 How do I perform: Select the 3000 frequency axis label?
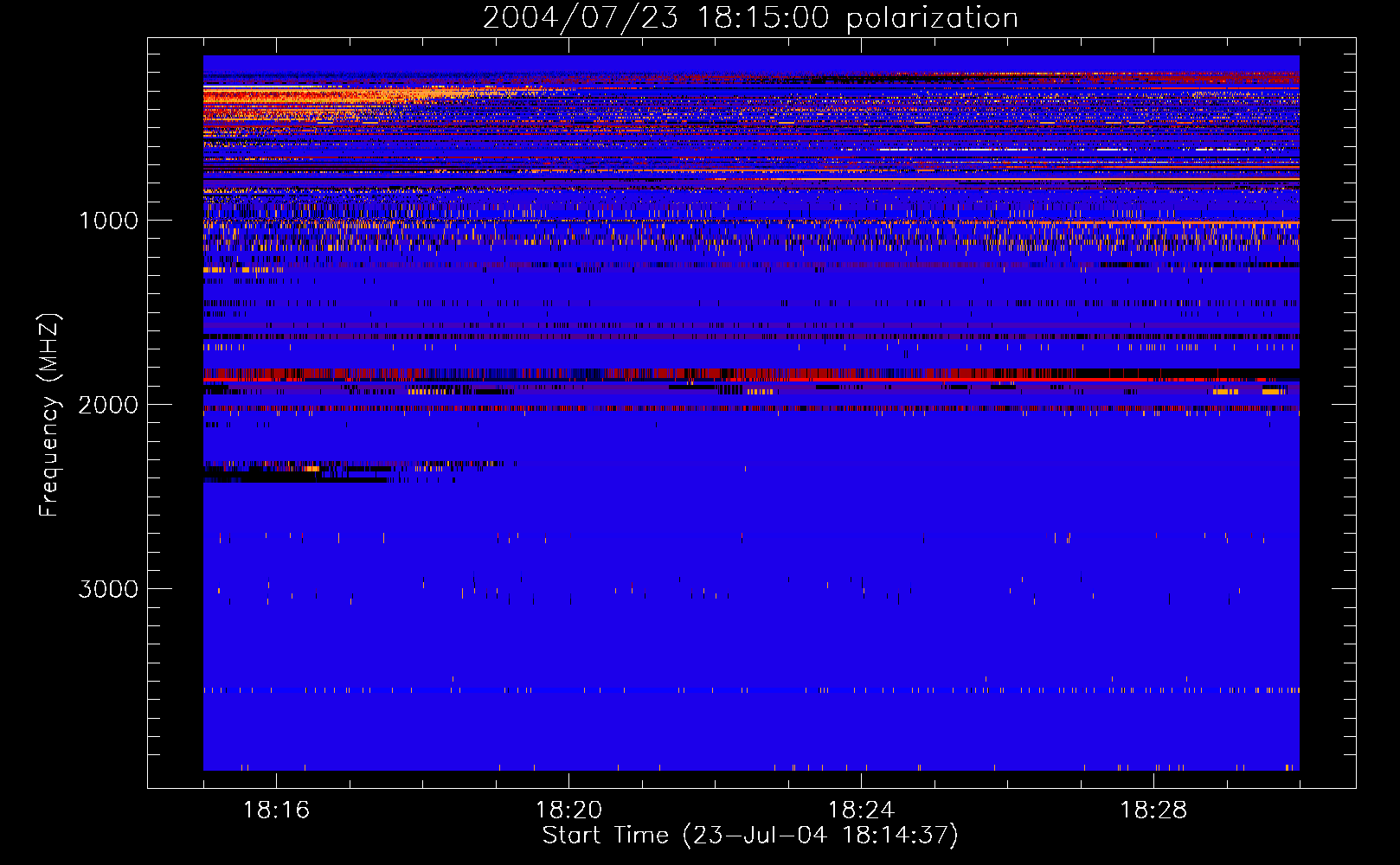[108, 589]
